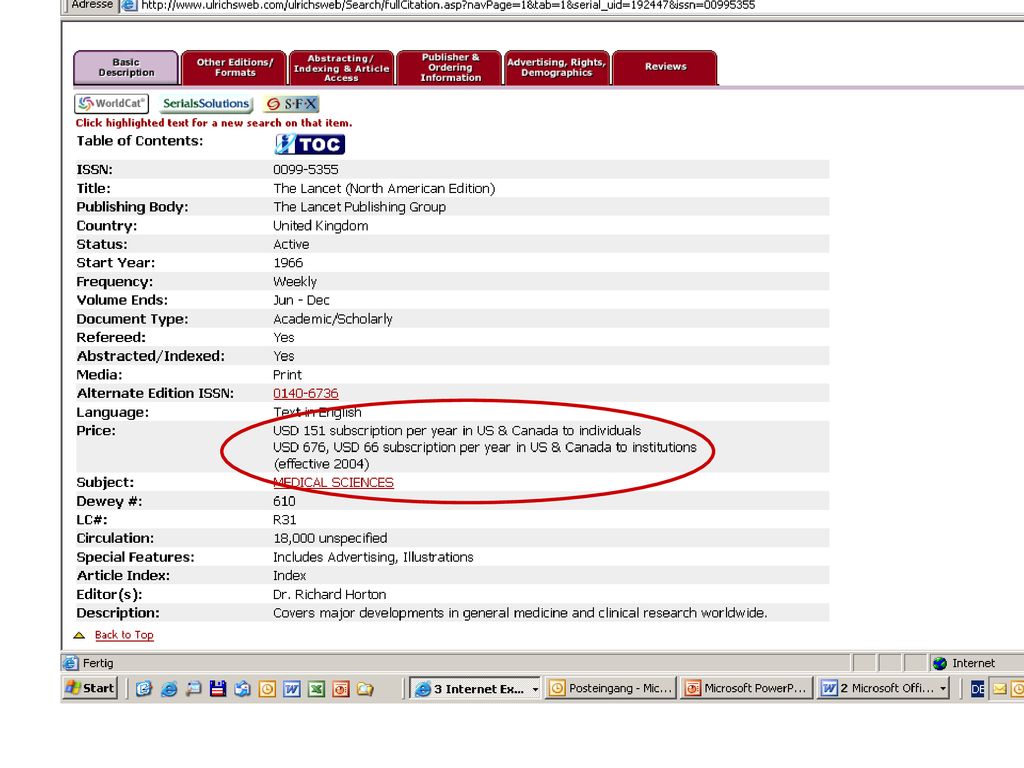The width and height of the screenshot is (1024, 768).
Task: Click The Lancet Publishing Group text
Action: (x=359, y=207)
